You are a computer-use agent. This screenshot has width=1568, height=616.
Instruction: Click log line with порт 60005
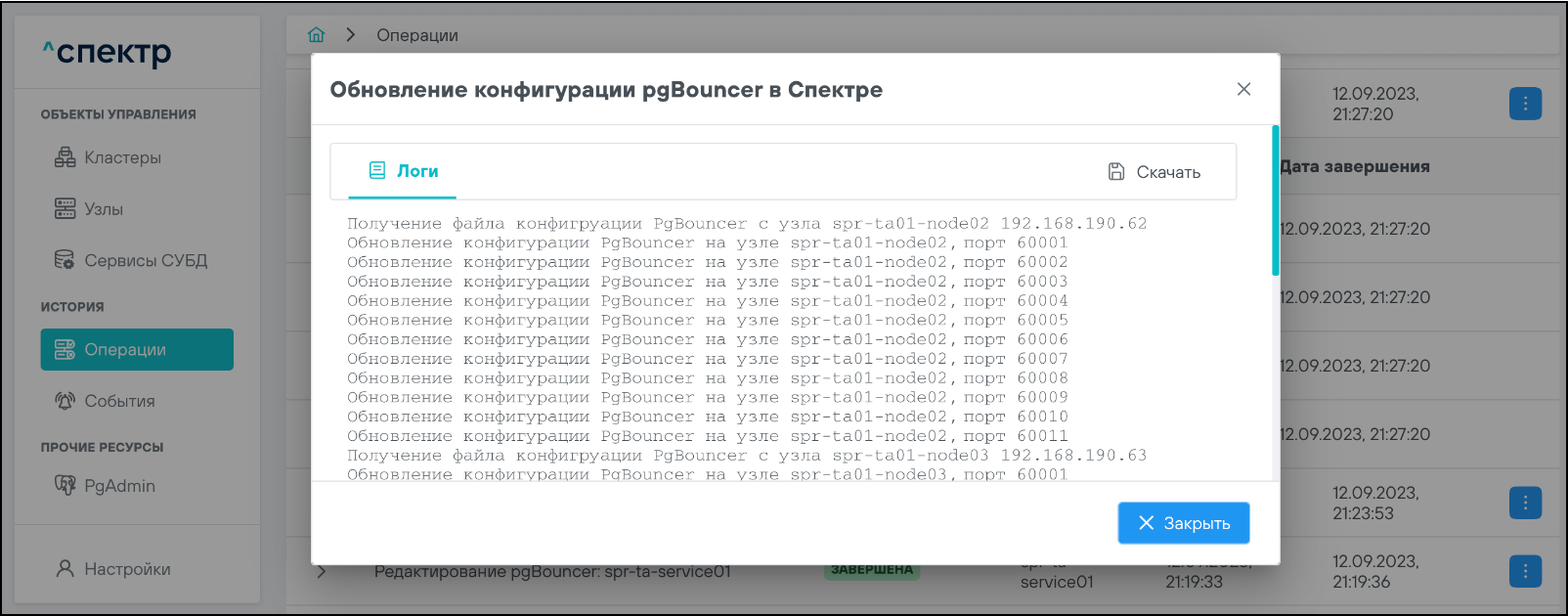tap(708, 320)
